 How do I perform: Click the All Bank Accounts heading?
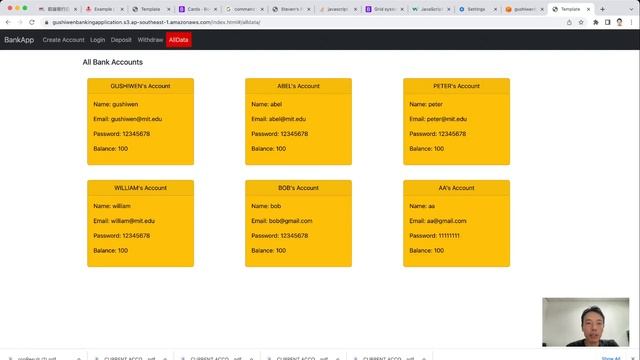(x=113, y=62)
